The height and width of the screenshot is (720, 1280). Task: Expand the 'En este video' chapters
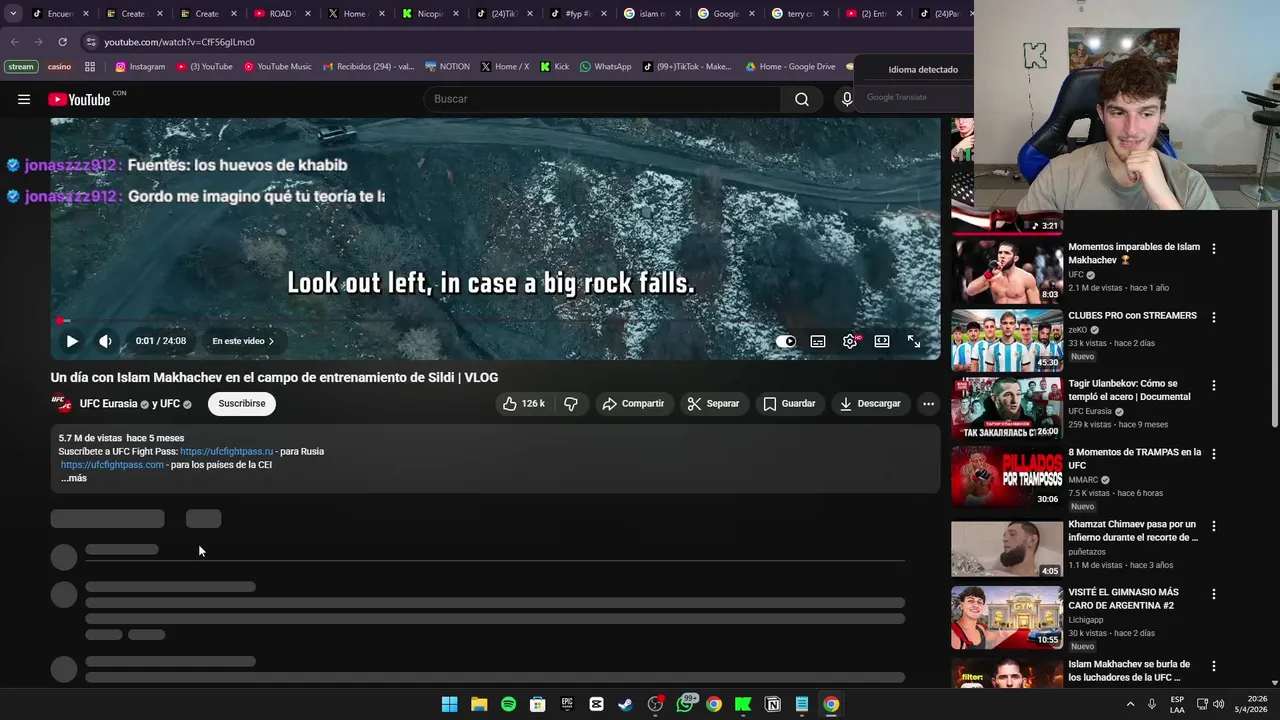pyautogui.click(x=242, y=341)
